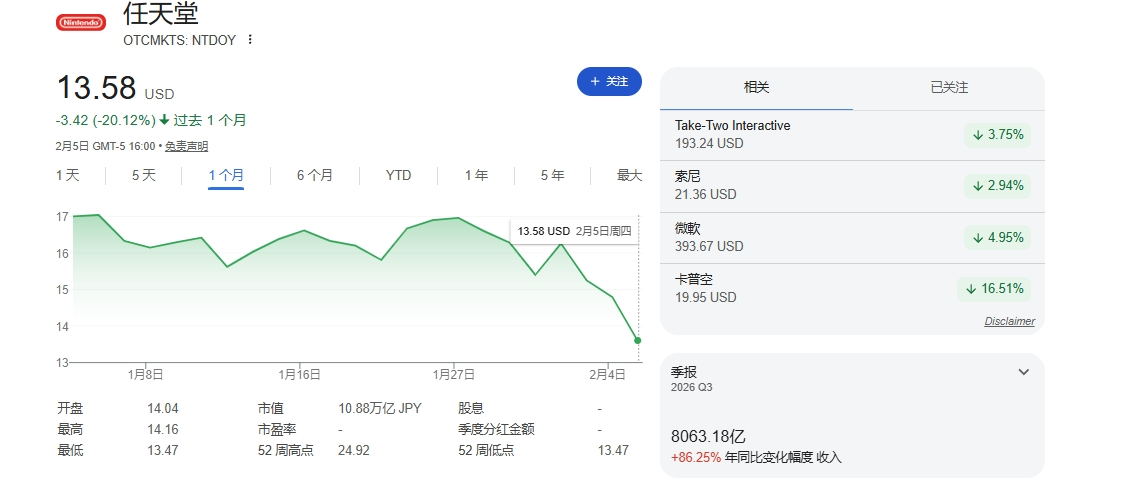Expand the 季报 quarterly report panel
This screenshot has width=1124, height=493.
click(1023, 372)
